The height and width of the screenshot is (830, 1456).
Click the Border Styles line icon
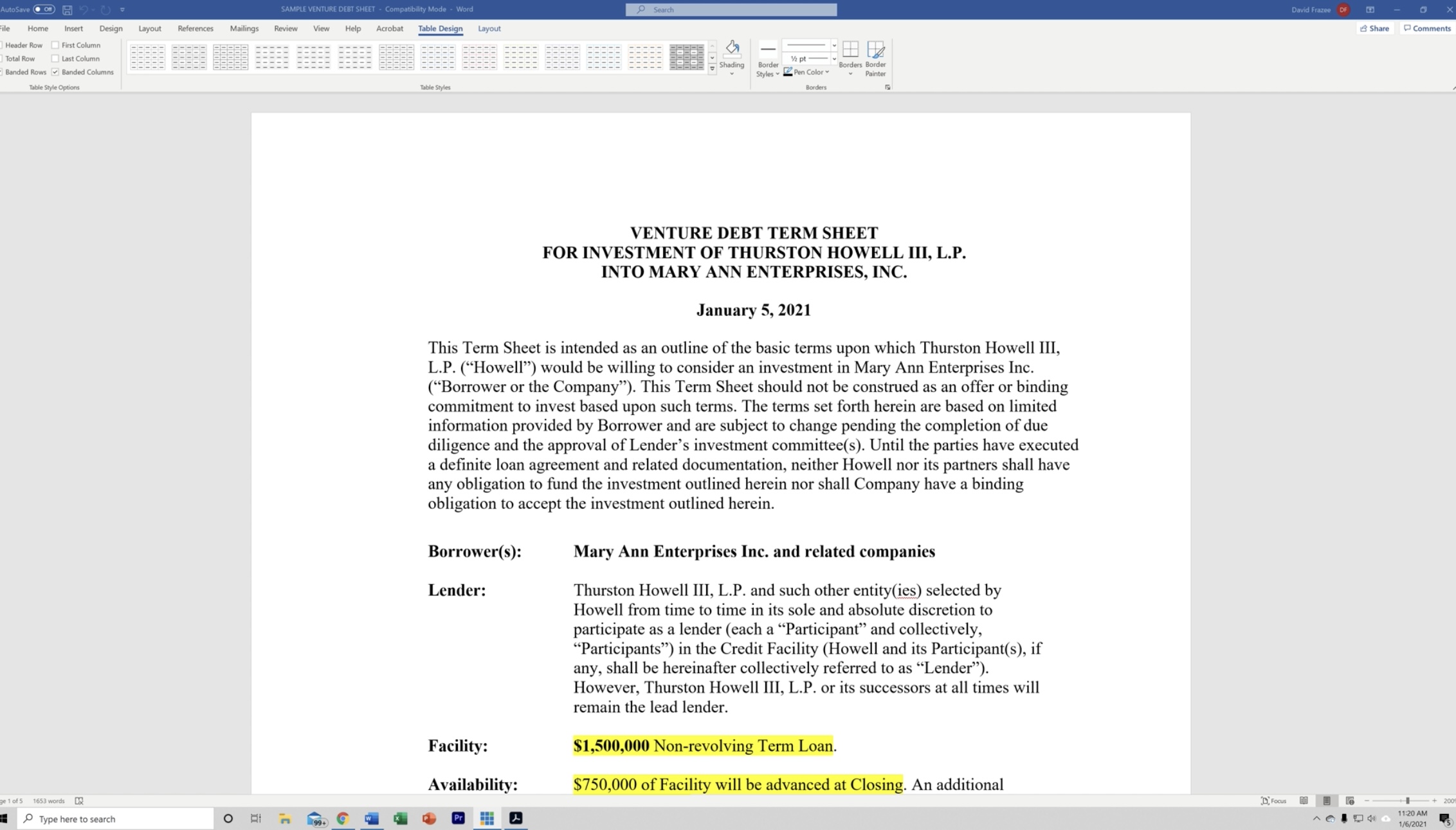click(x=768, y=50)
